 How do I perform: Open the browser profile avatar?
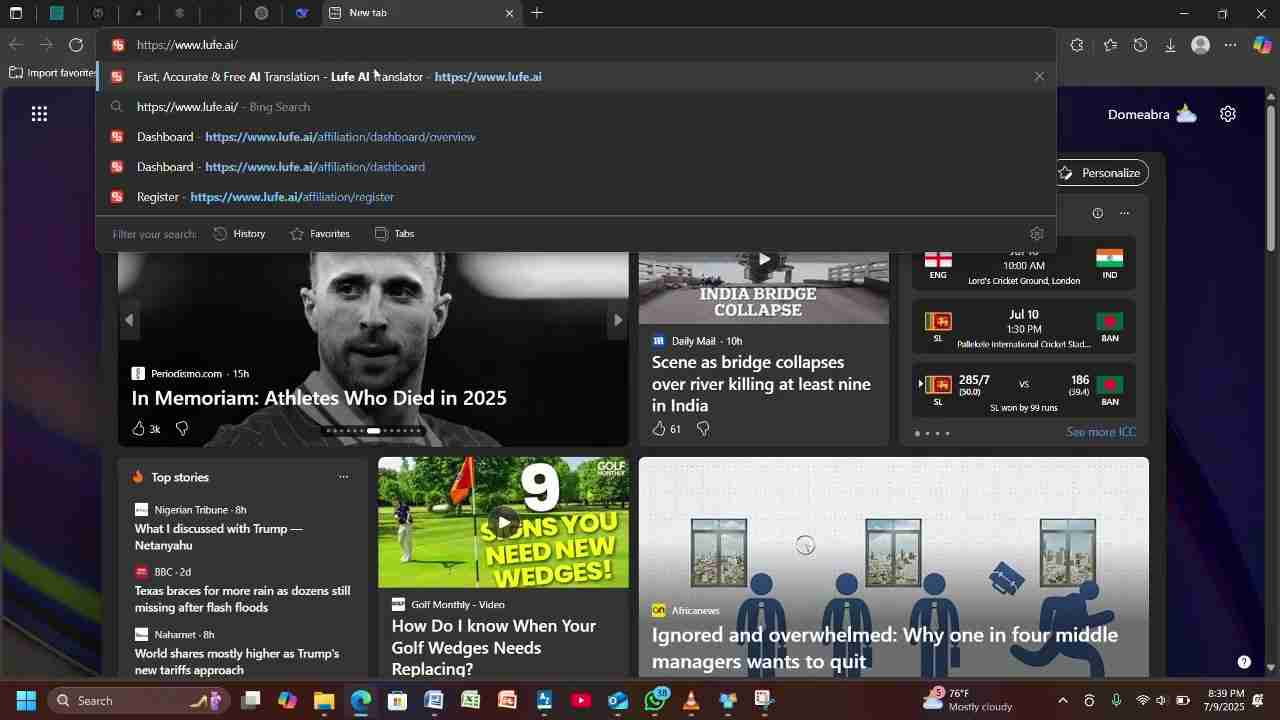1201,45
